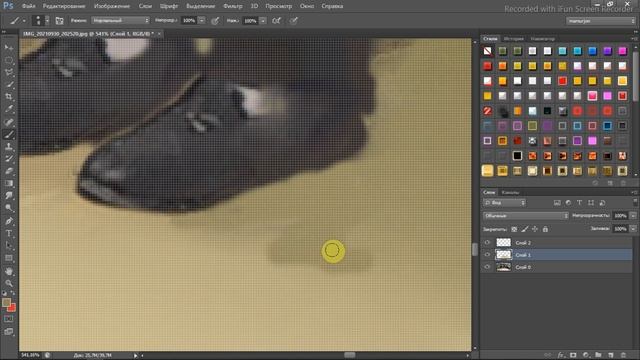Select the History Brush tool

tap(9, 159)
